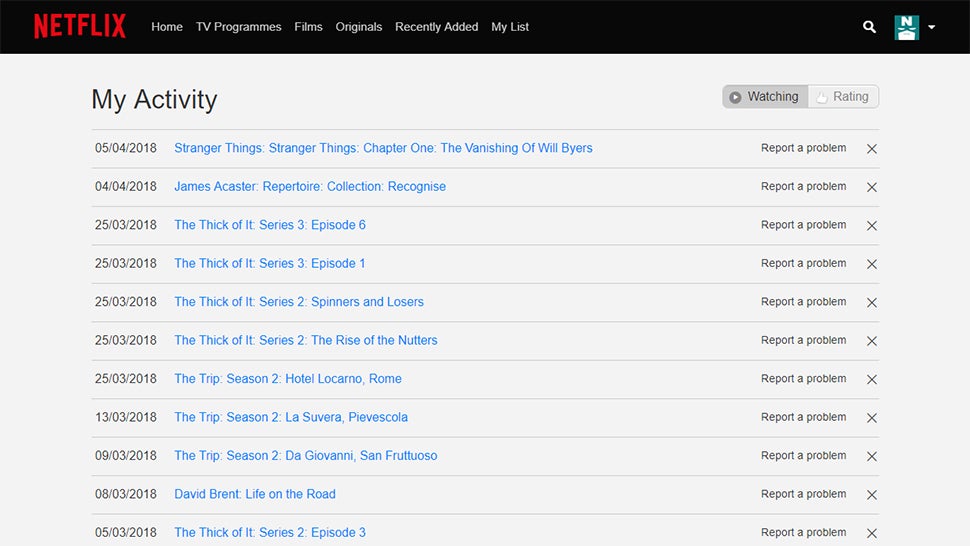Open TV Programmes menu item

coord(238,27)
